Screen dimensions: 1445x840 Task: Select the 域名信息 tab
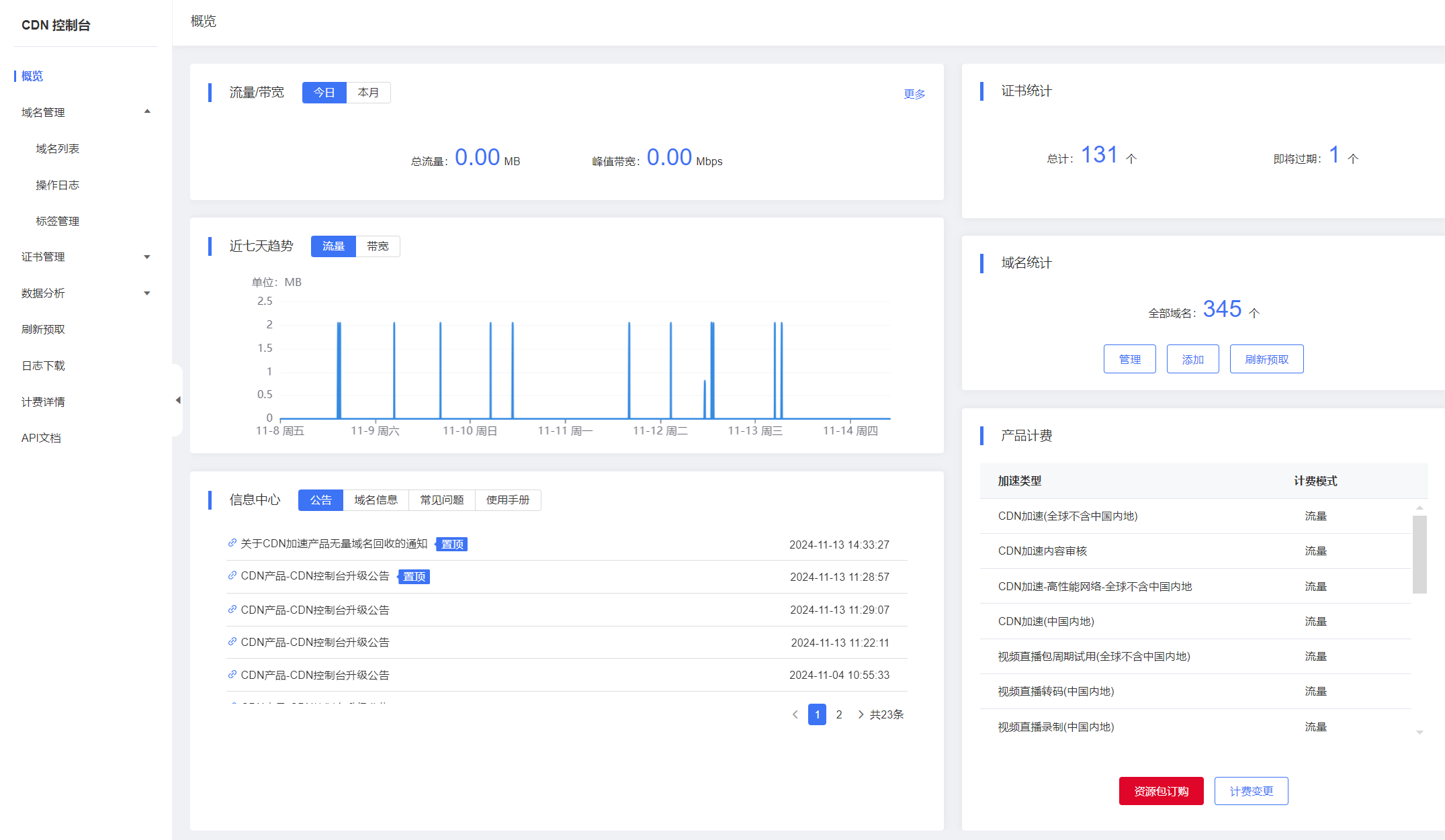(376, 500)
